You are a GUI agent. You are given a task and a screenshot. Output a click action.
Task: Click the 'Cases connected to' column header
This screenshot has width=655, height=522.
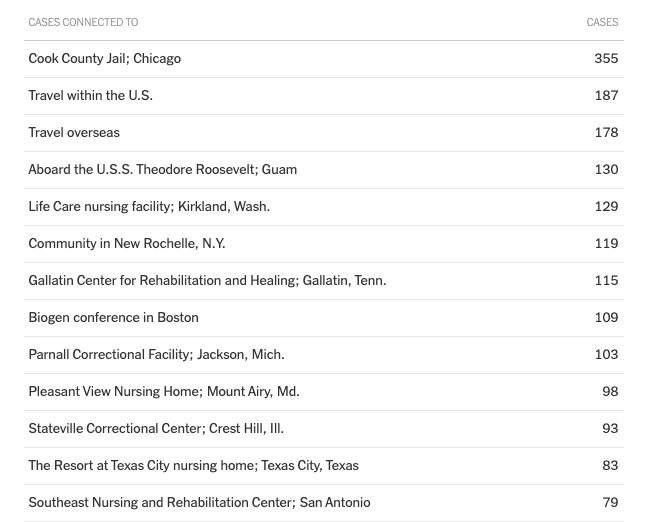point(83,22)
